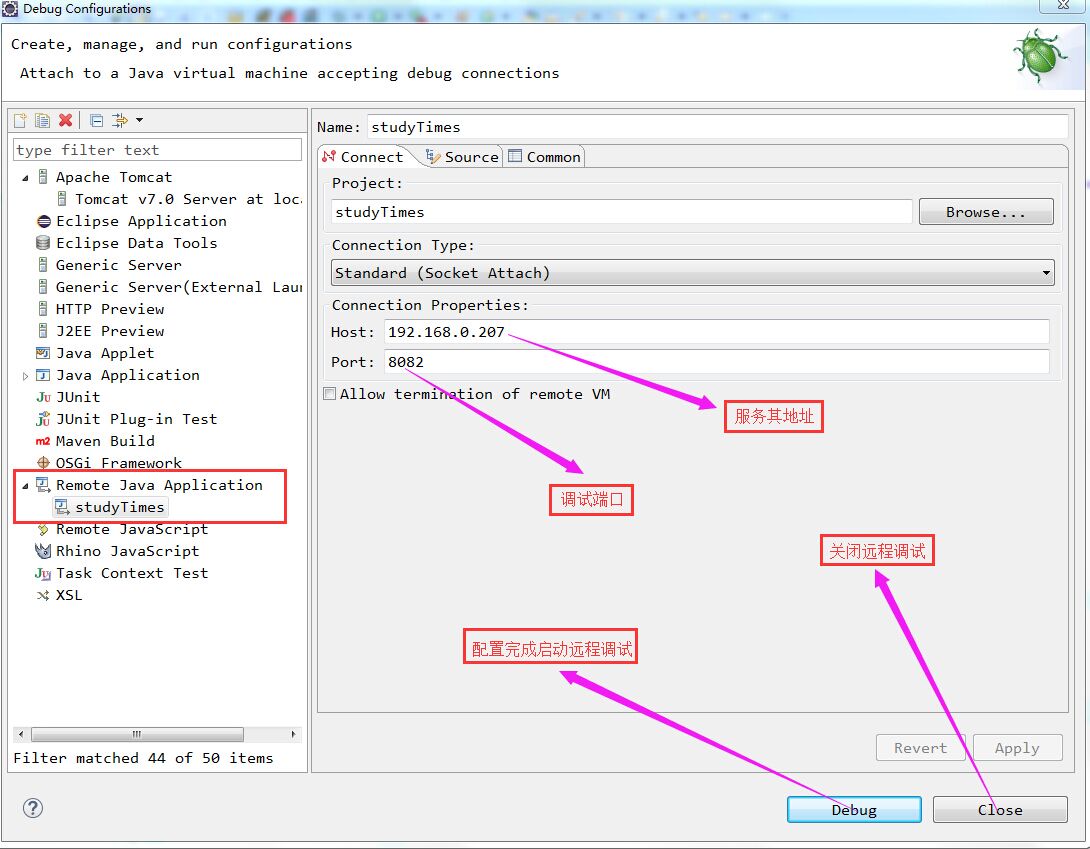Expand the Java Application tree node
The height and width of the screenshot is (849, 1090).
click(25, 376)
